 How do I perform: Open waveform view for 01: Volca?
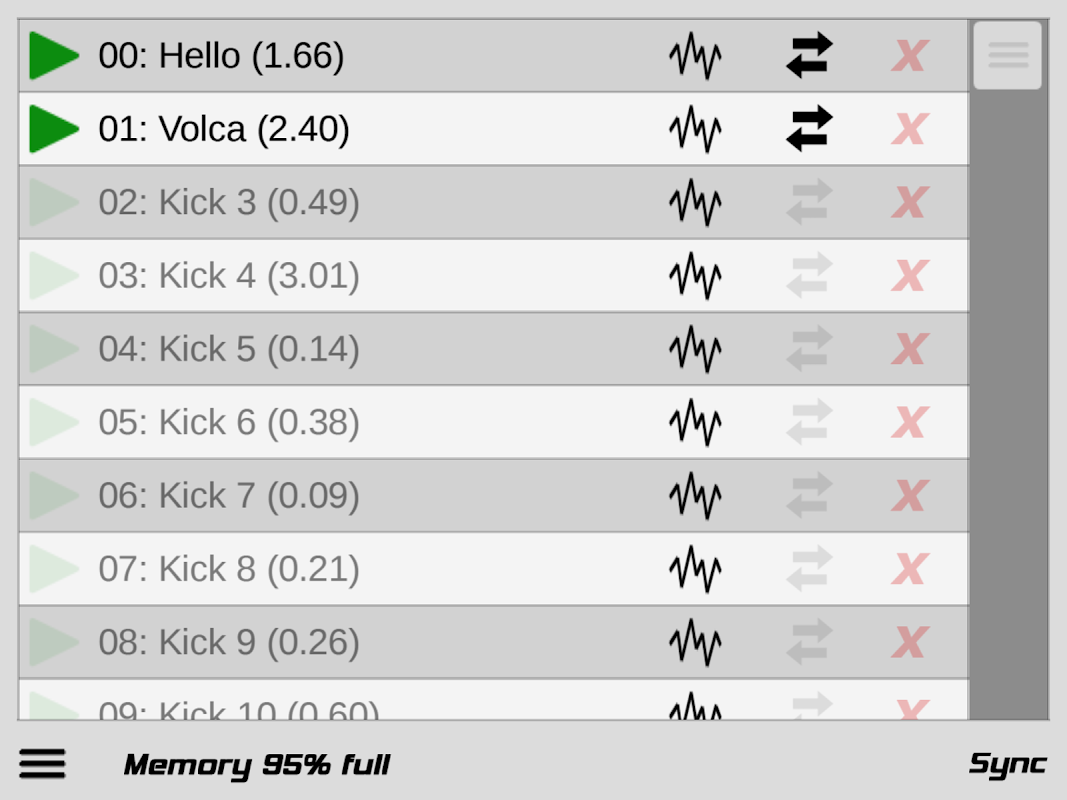(695, 129)
